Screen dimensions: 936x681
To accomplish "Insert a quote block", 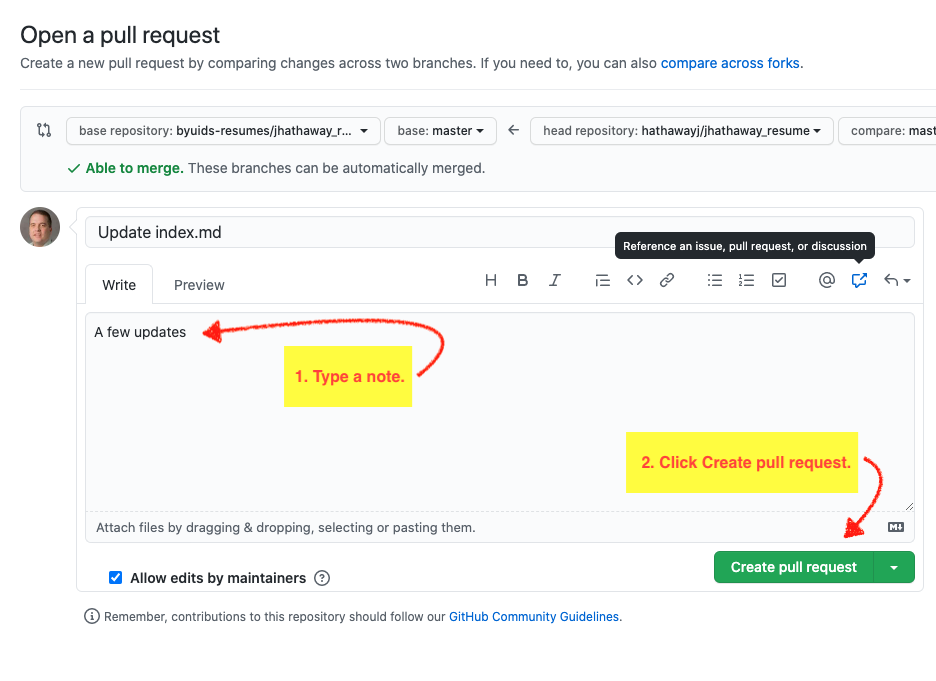I will 602,281.
